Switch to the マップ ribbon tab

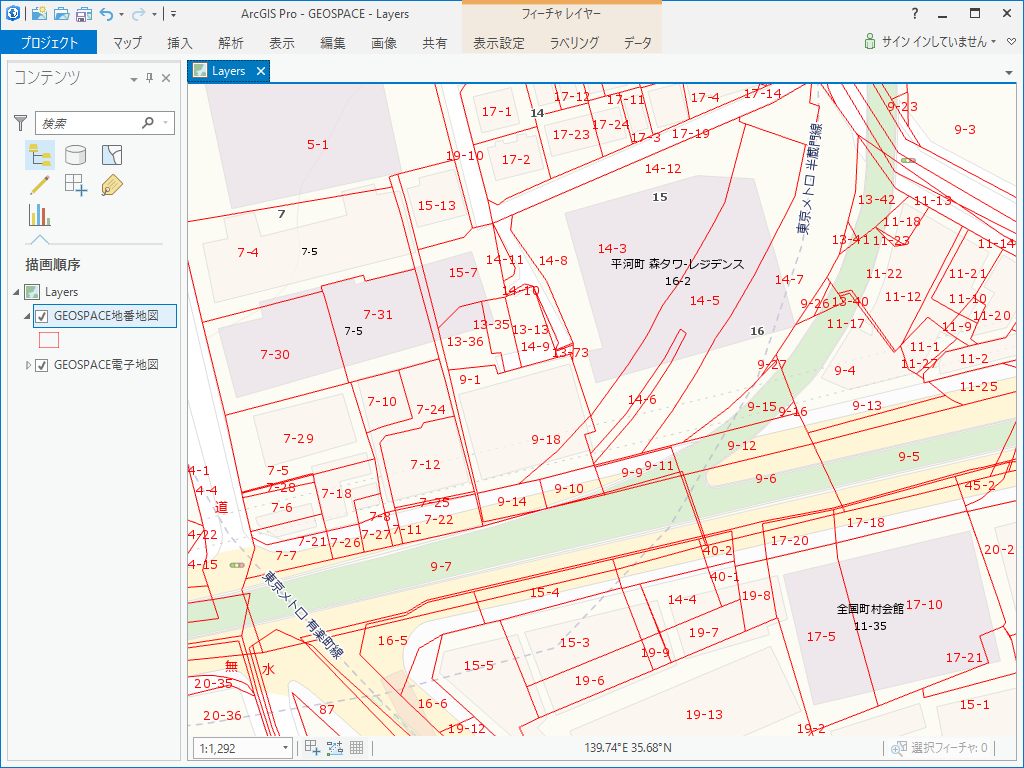[127, 43]
